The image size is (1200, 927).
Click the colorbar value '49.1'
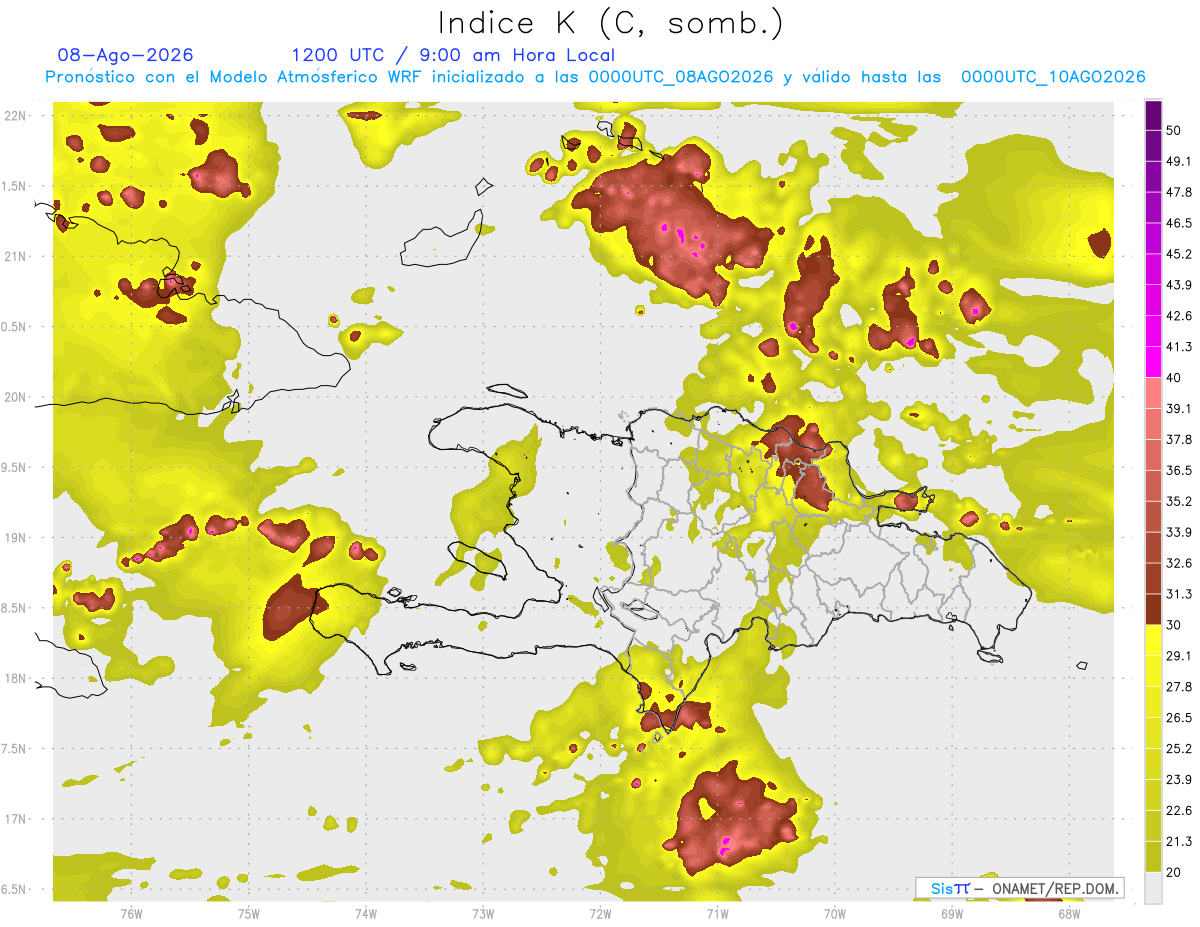pos(1179,161)
